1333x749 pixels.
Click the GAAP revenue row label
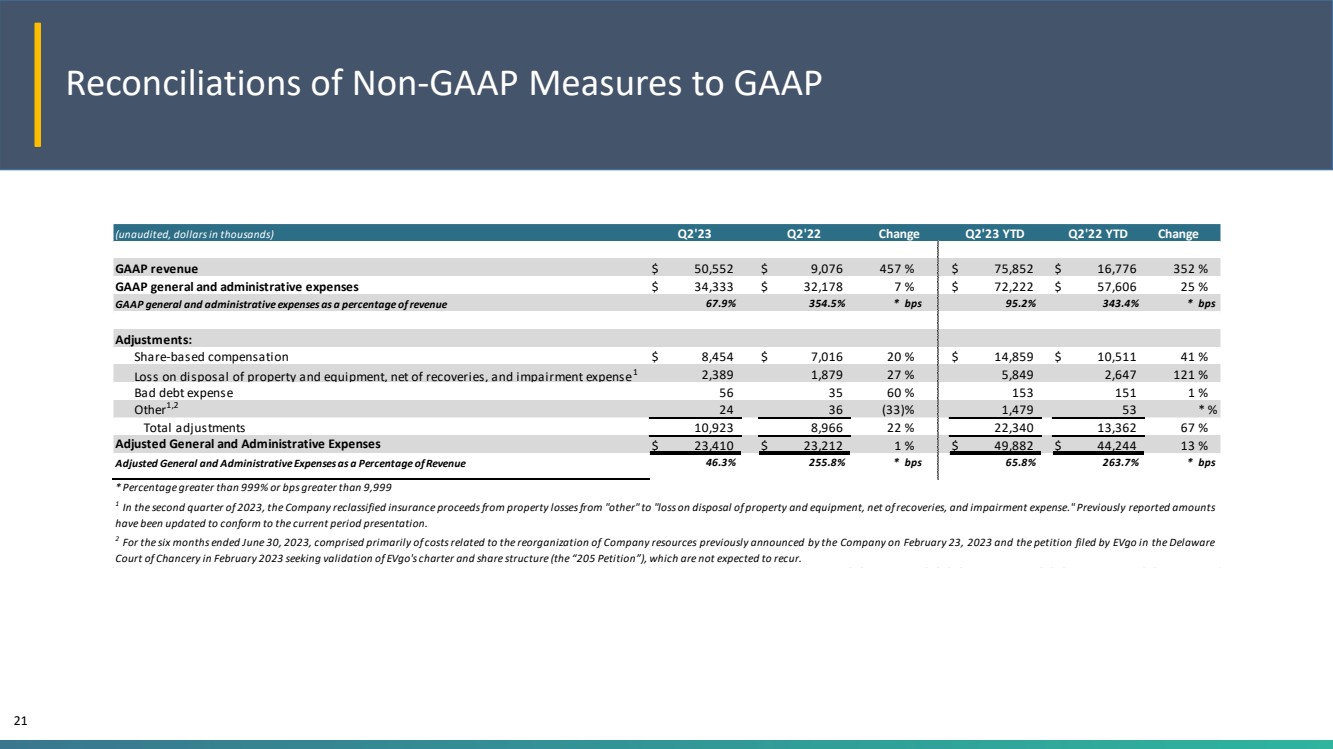pyautogui.click(x=156, y=269)
